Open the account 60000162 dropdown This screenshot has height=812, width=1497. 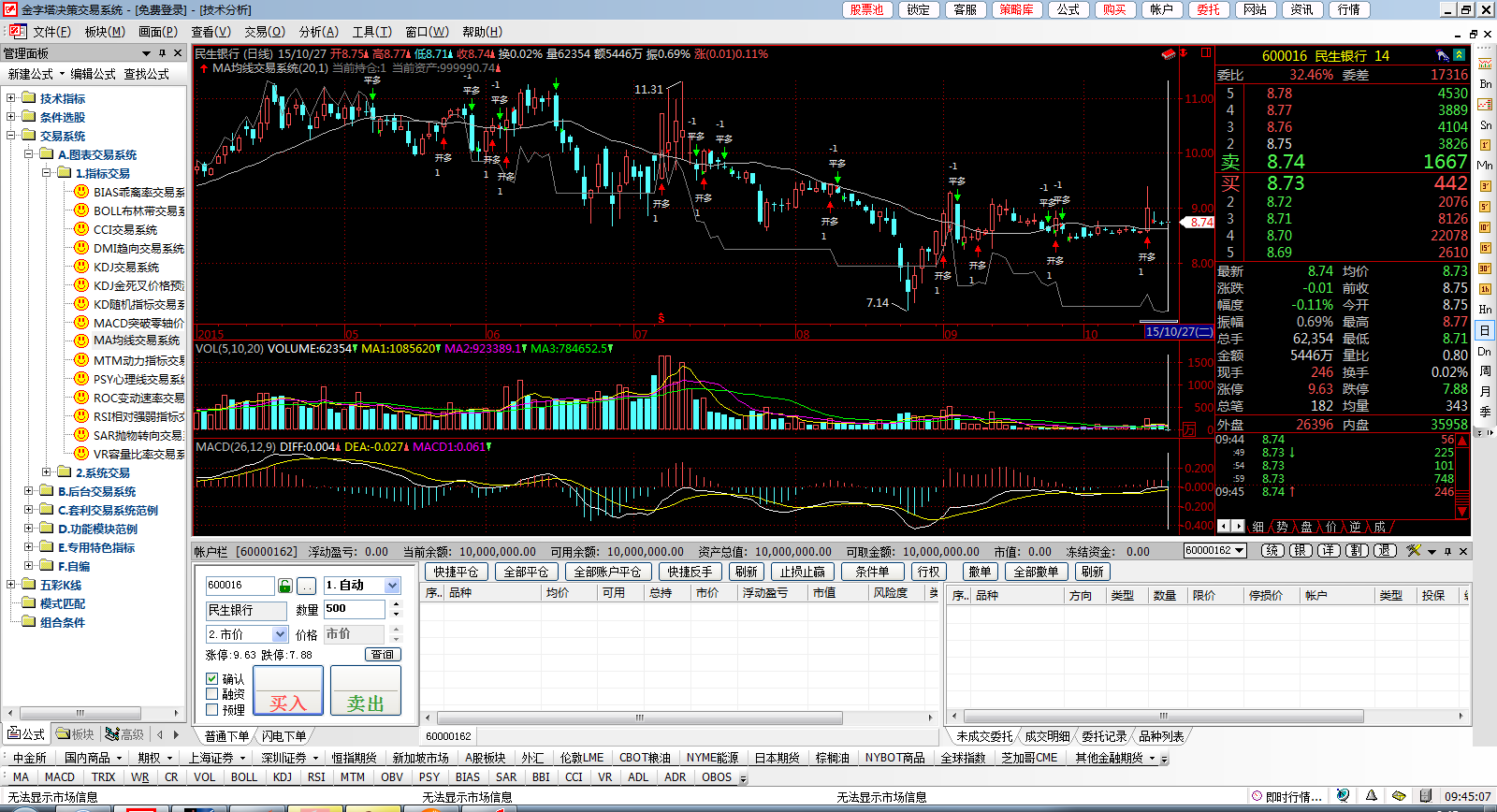coord(1240,551)
